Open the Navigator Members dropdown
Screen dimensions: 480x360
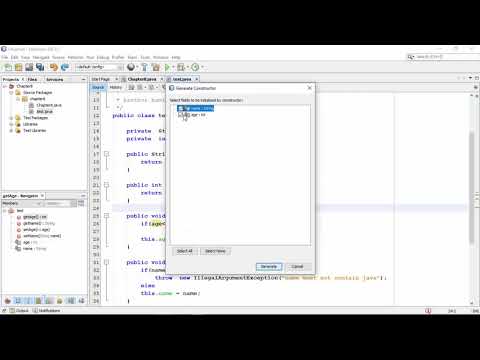click(x=22, y=203)
